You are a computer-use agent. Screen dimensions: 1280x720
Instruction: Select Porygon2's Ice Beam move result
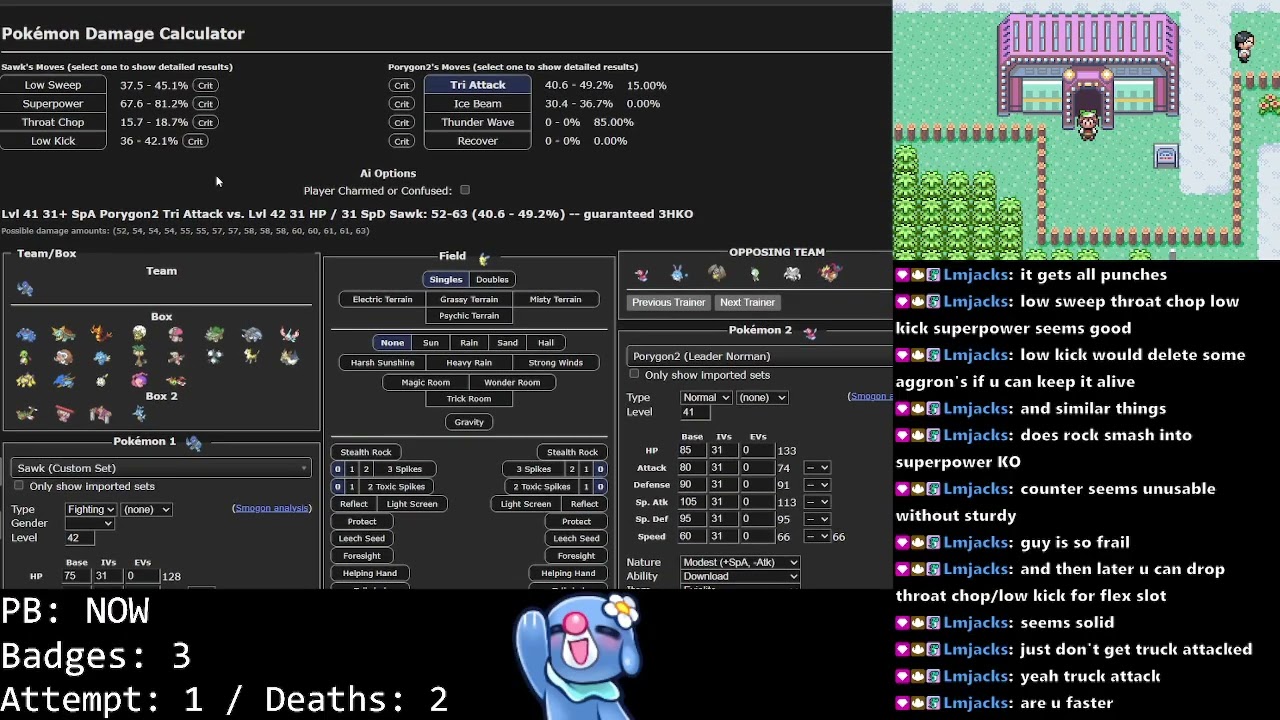pyautogui.click(x=478, y=104)
